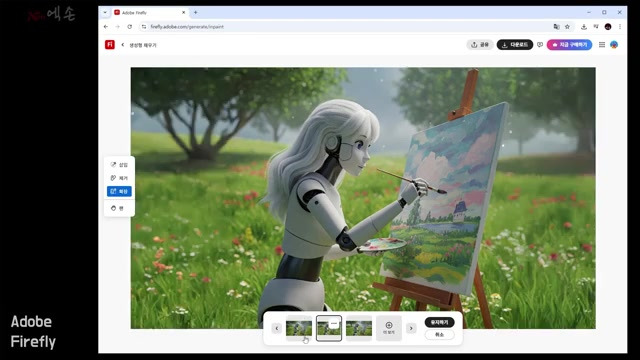Click the Keep (유지하기) button
The height and width of the screenshot is (360, 640).
pos(440,322)
